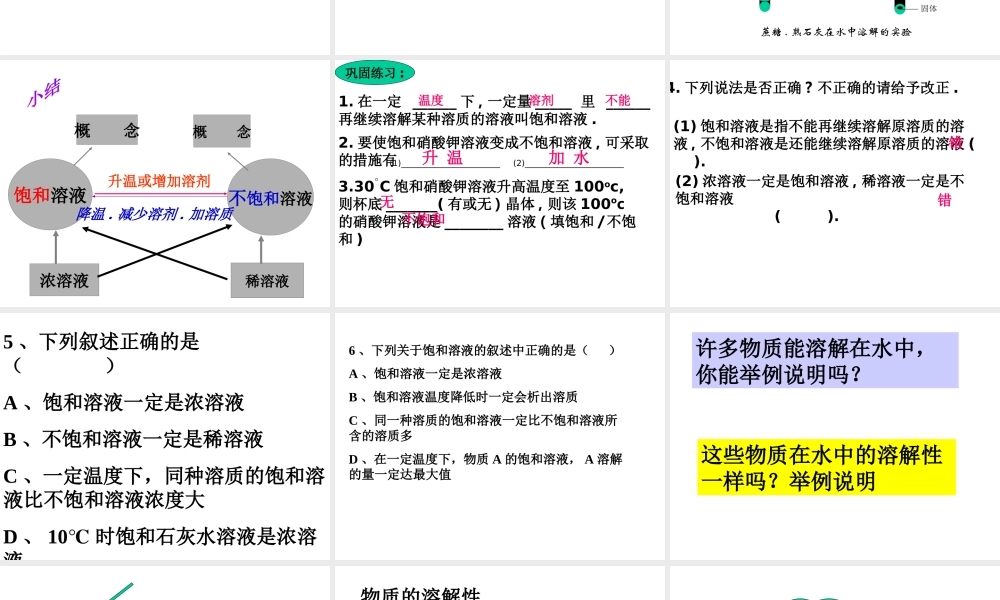Select the slide with 许多物质能溶解在水中
The height and width of the screenshot is (600, 1000).
coord(835,436)
